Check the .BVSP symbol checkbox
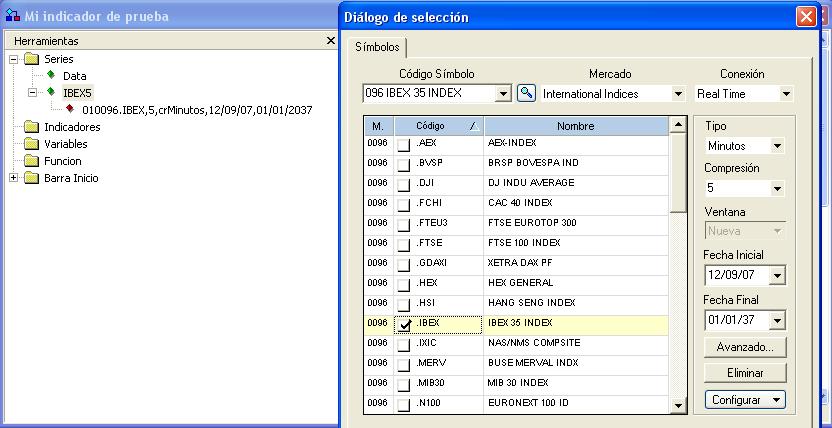The width and height of the screenshot is (832, 428). pyautogui.click(x=404, y=164)
